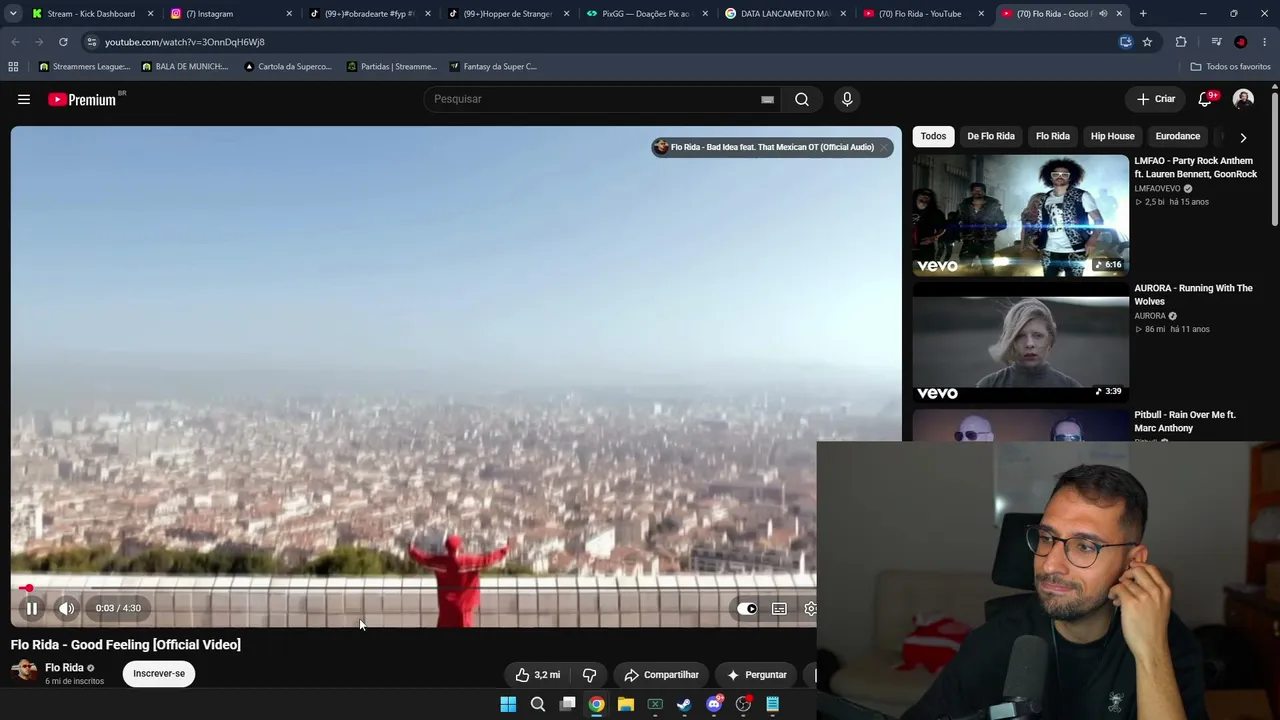Open the notifications bell
1280x720 pixels.
1206,99
